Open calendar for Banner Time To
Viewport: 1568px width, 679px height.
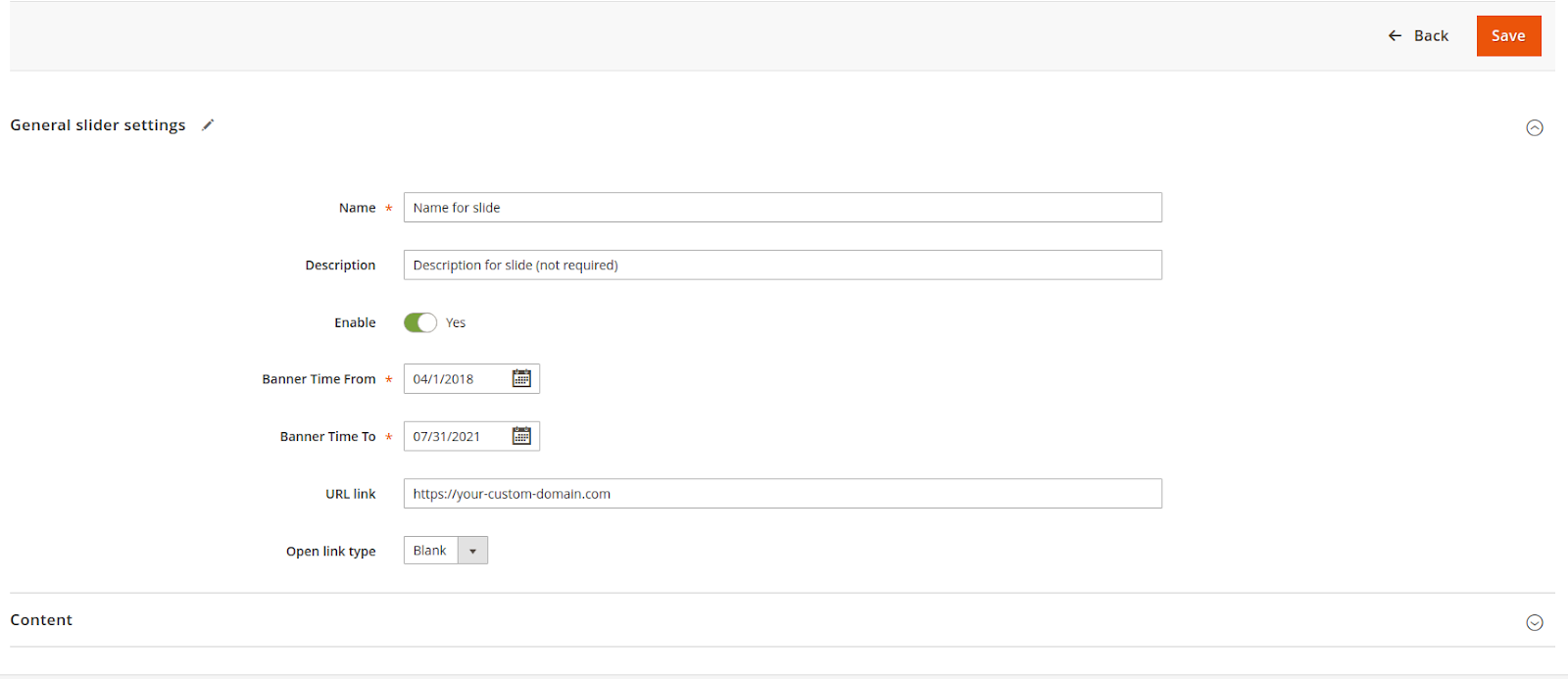click(521, 436)
